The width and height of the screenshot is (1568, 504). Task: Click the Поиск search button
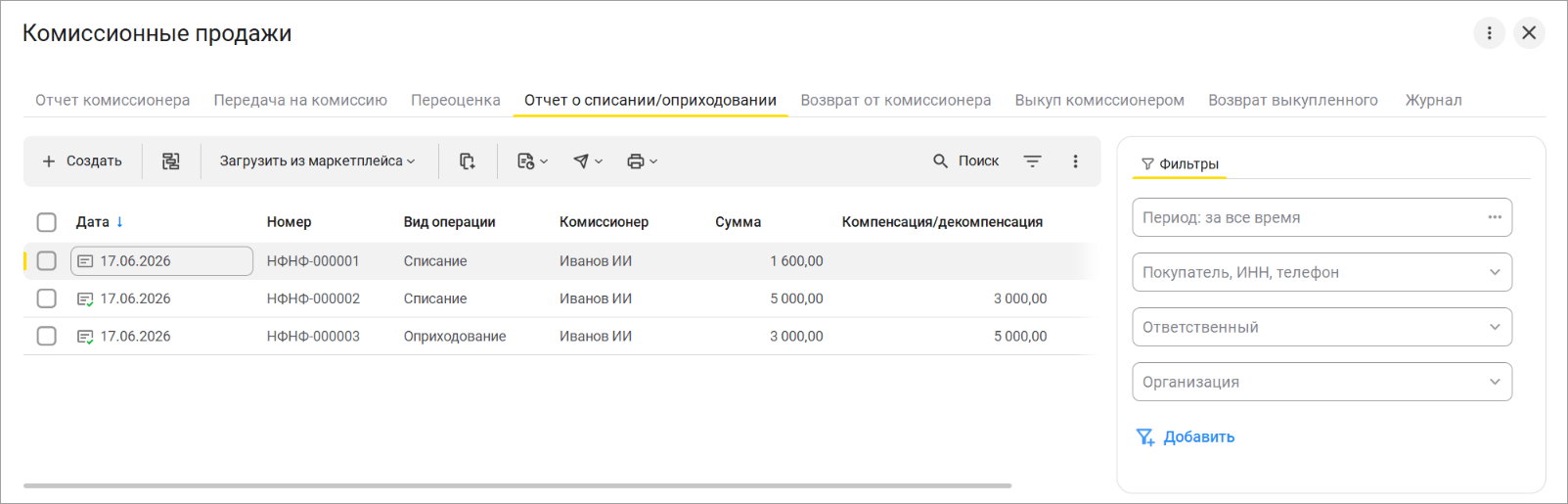tap(966, 160)
